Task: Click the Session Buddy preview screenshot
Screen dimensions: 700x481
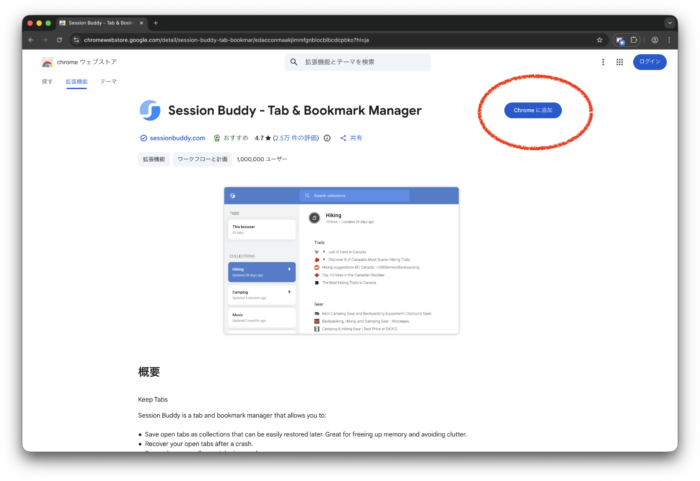Action: tap(341, 260)
